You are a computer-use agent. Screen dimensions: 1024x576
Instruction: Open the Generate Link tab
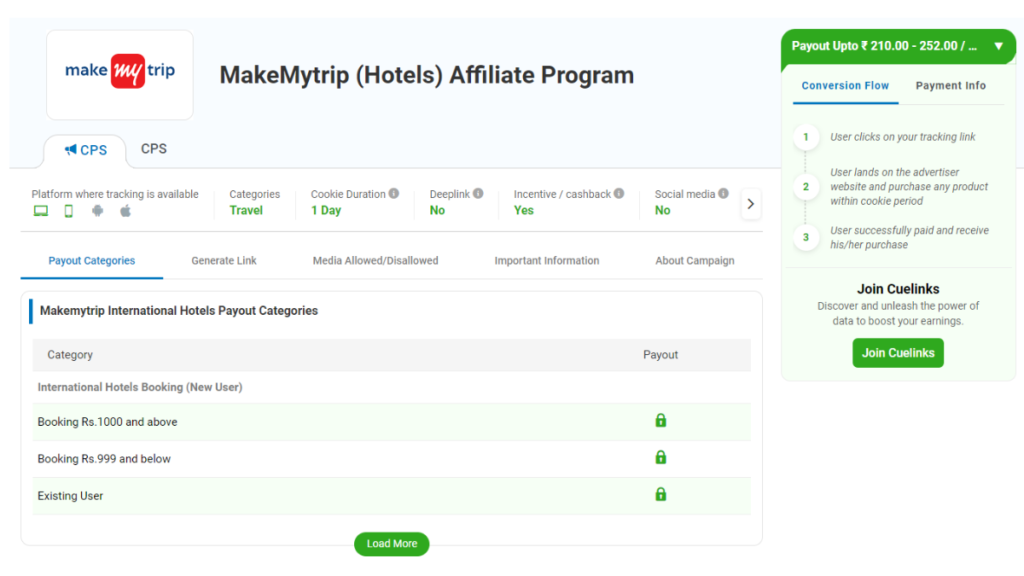point(224,261)
